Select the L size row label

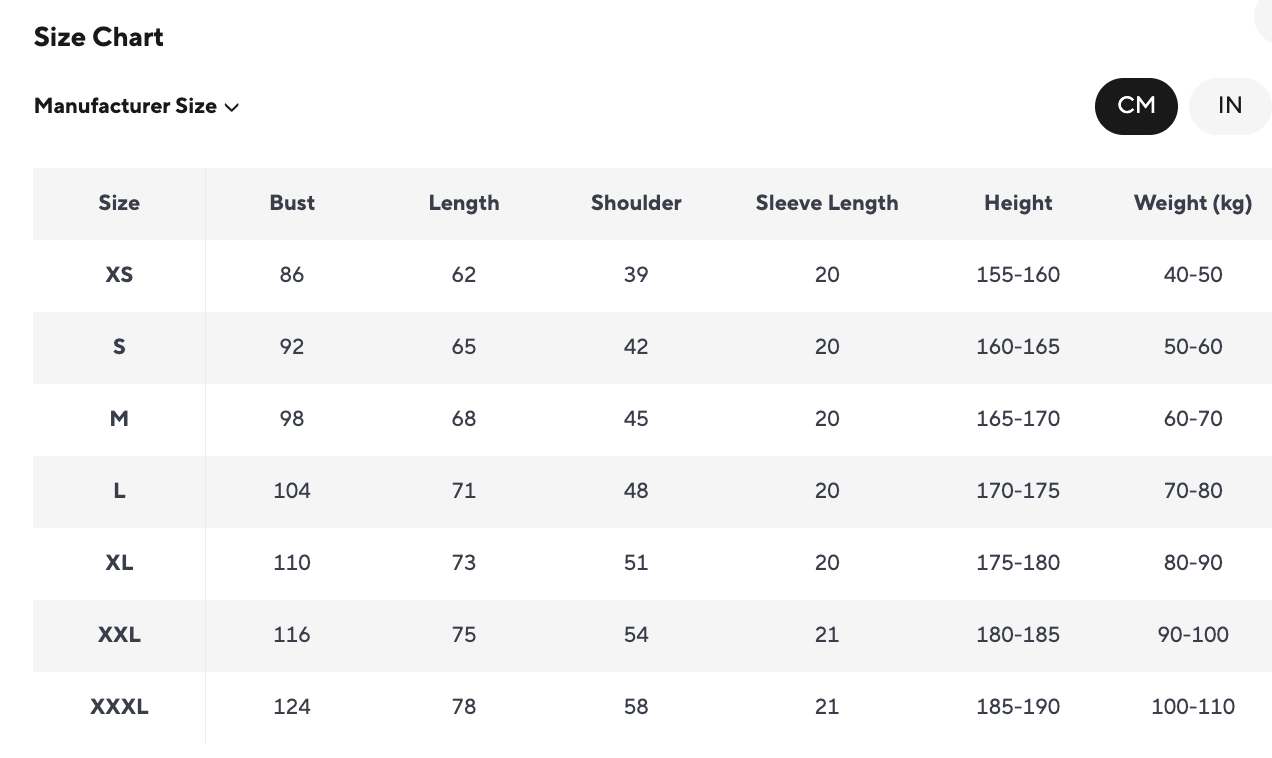[x=119, y=491]
